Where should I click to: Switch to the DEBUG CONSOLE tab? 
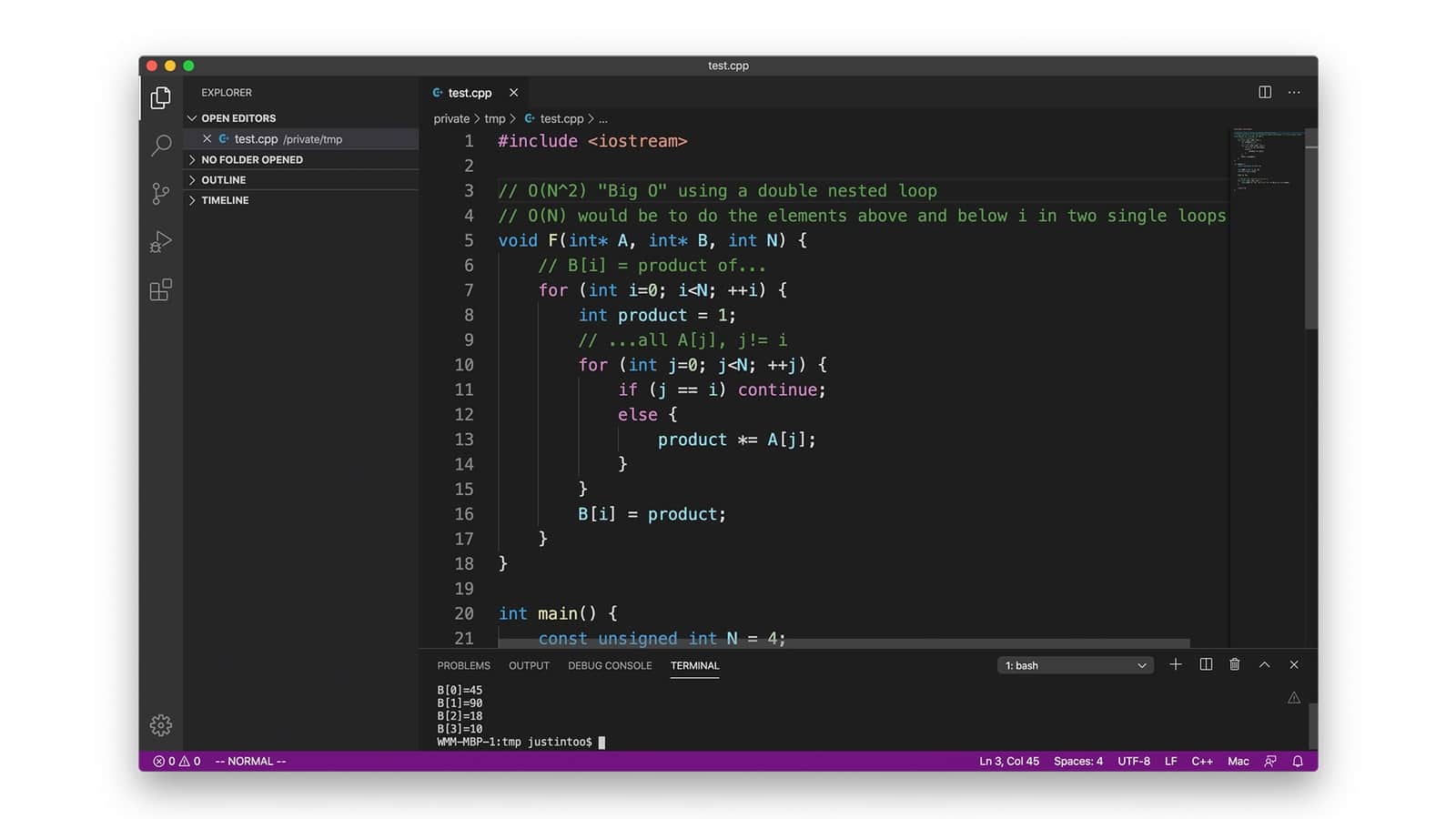610,665
